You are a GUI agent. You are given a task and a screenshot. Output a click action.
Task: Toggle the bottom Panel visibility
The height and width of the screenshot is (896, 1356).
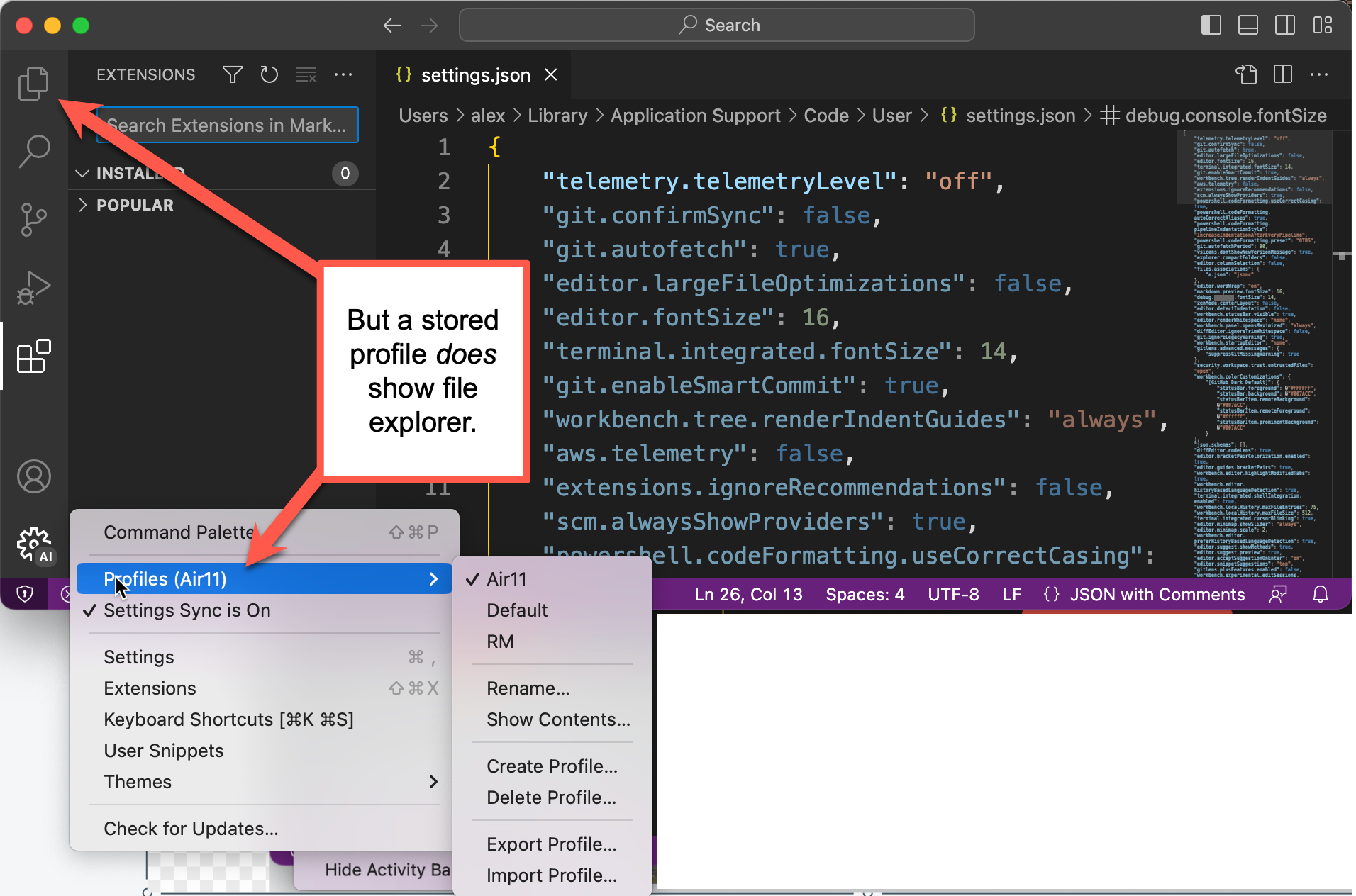pyautogui.click(x=1247, y=25)
